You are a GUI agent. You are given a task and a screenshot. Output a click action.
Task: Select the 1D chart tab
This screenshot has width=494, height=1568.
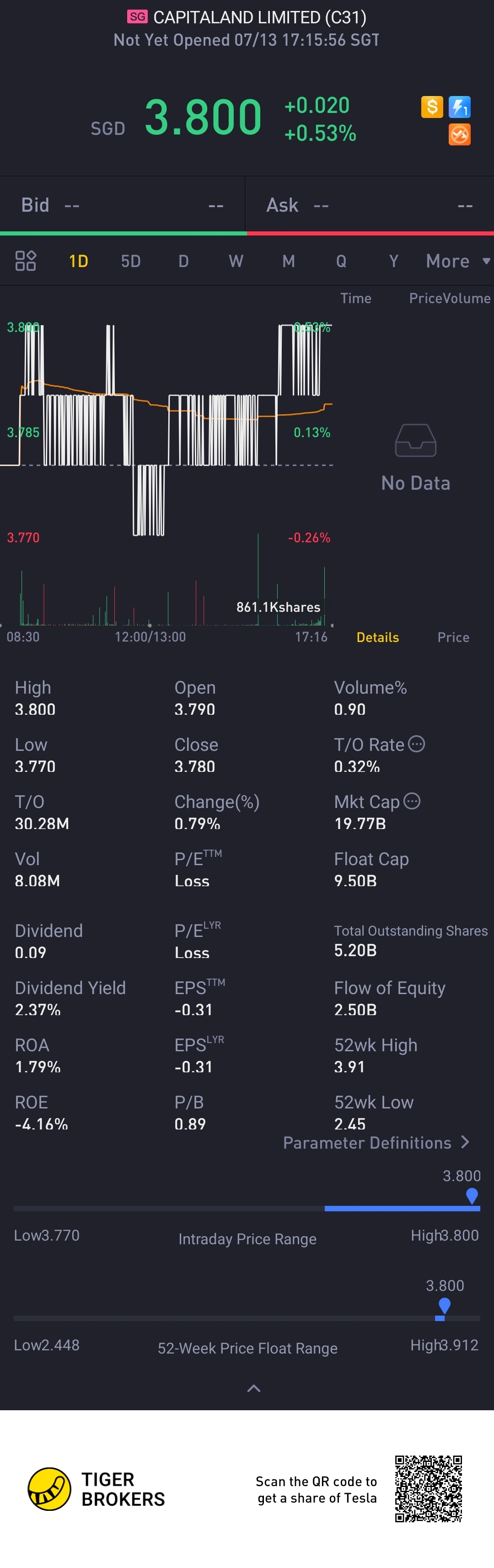(x=79, y=261)
